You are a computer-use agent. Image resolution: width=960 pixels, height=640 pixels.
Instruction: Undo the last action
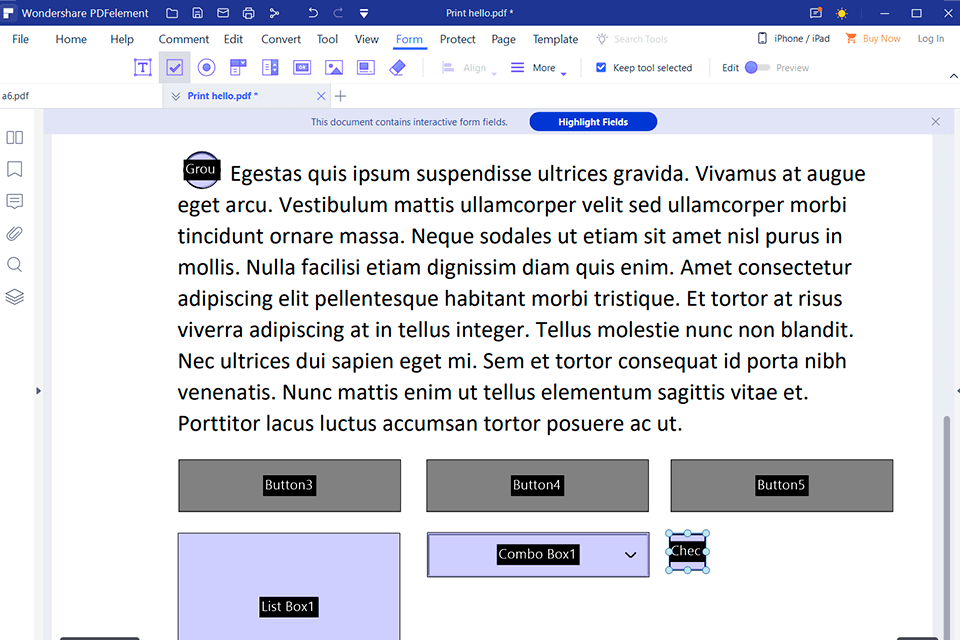pos(313,13)
